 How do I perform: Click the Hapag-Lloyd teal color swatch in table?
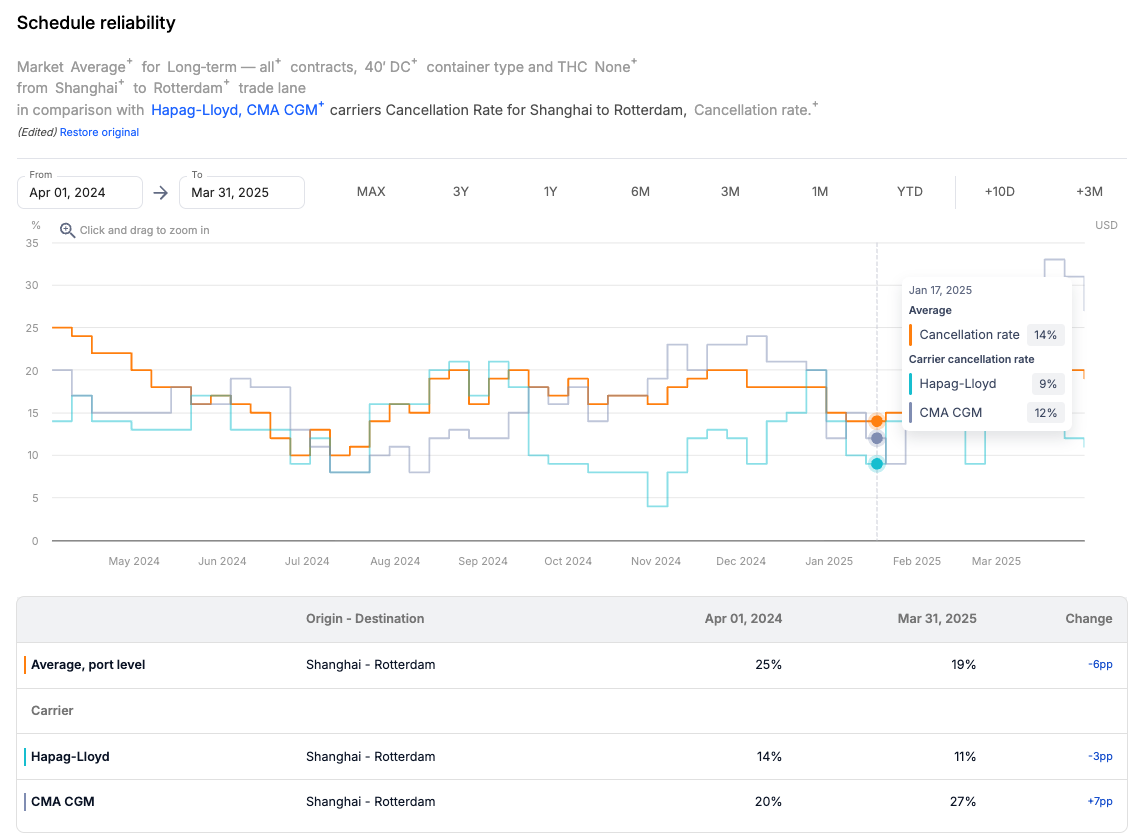coord(25,757)
